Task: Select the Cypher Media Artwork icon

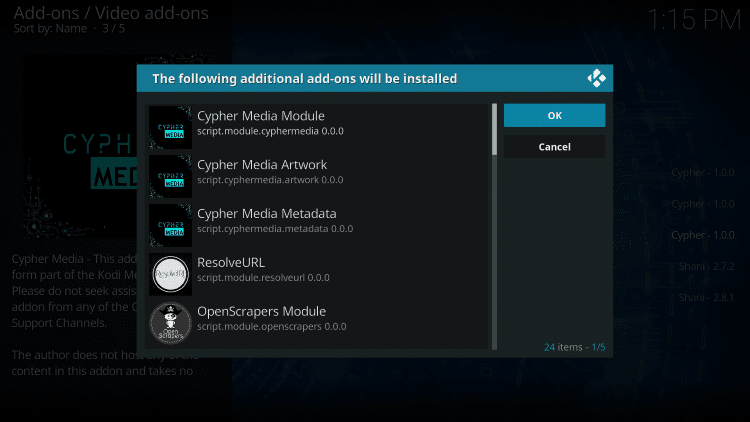Action: click(x=170, y=177)
